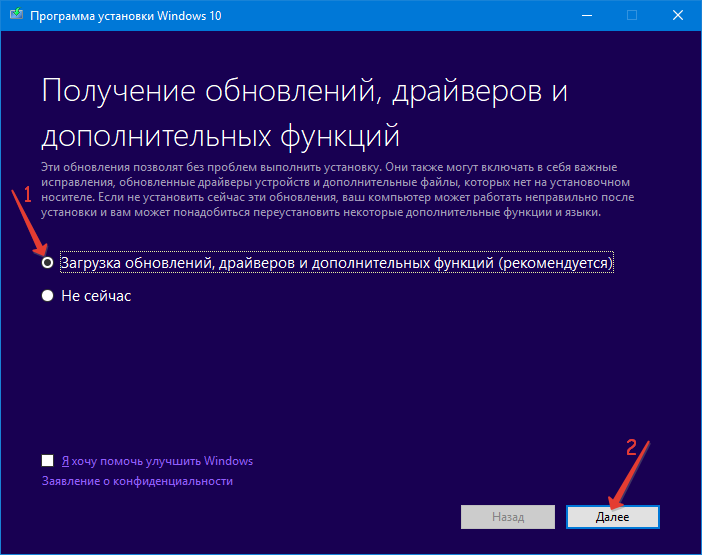Click the "Загрузка обновлений, драйверов" option label
The image size is (702, 555).
pyautogui.click(x=337, y=262)
